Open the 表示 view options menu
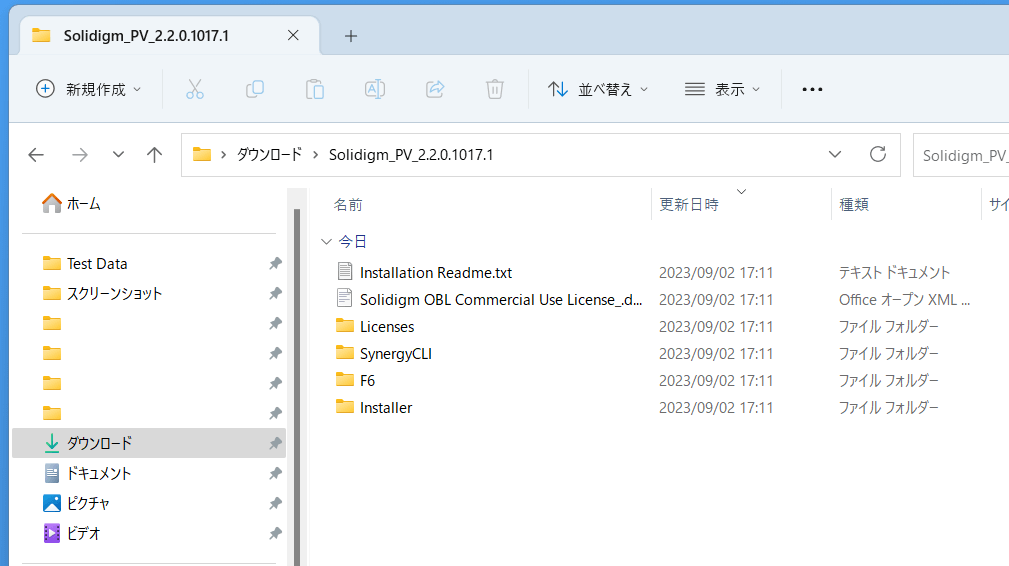Screen dimensions: 1009x566 click(x=722, y=89)
